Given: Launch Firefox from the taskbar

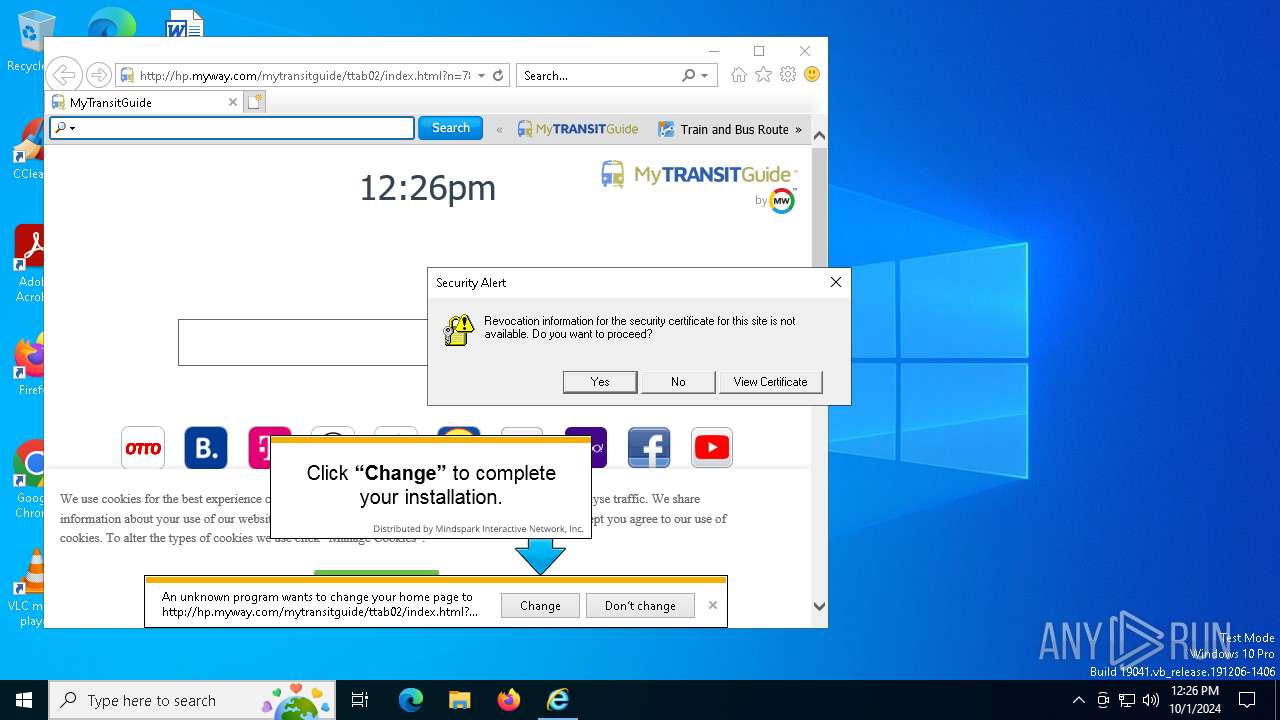Looking at the screenshot, I should [509, 700].
